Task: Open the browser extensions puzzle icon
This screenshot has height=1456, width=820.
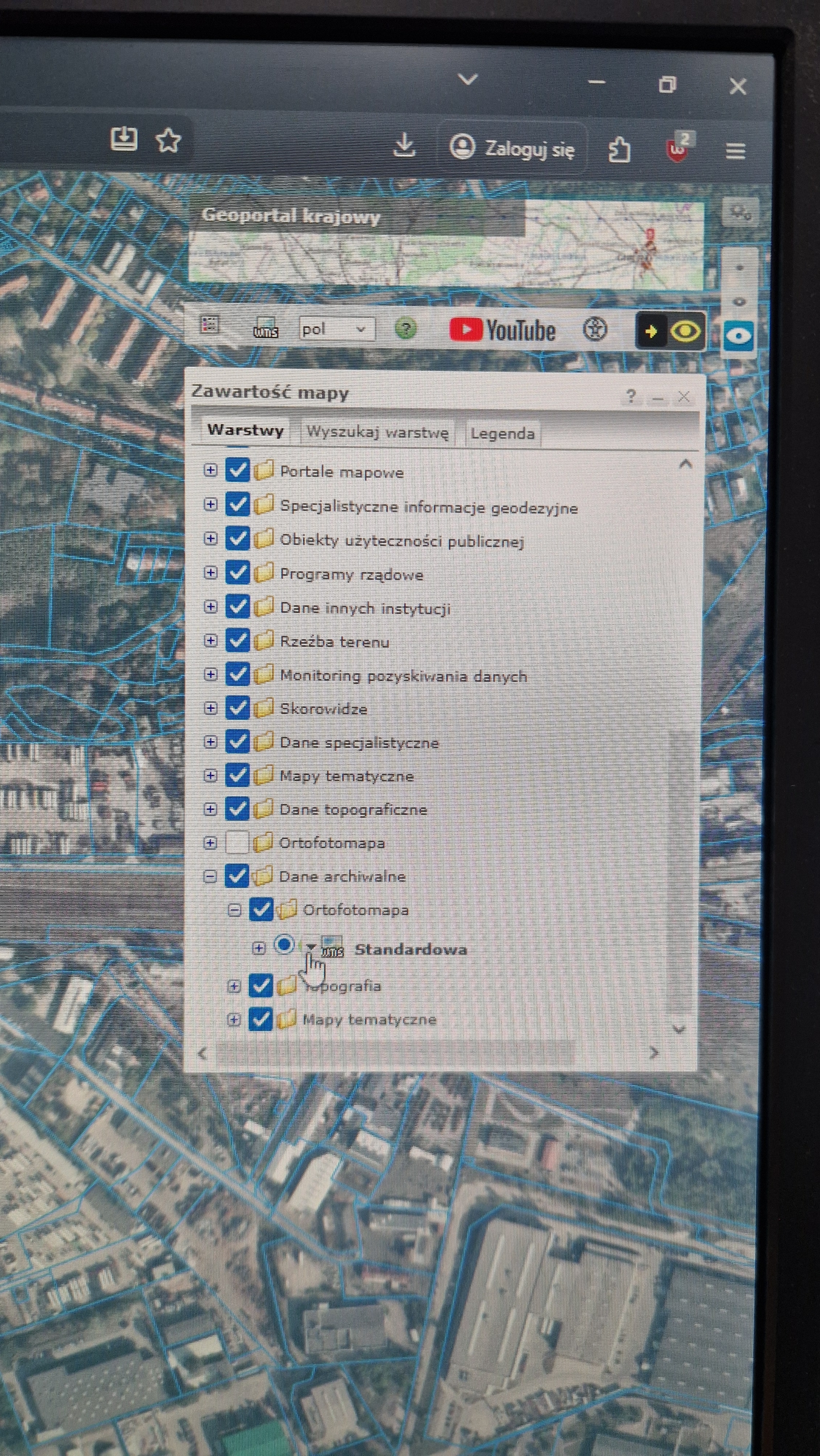Action: click(619, 150)
